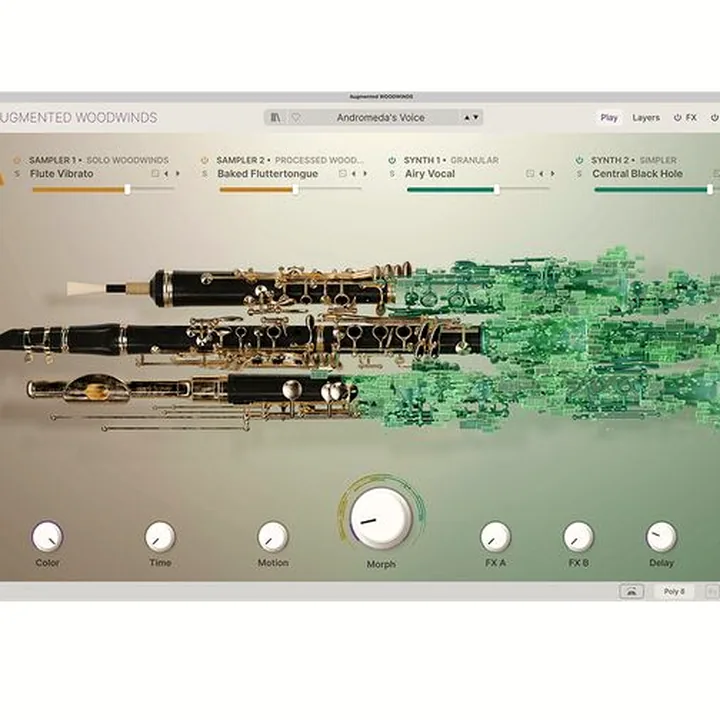The width and height of the screenshot is (720, 720).
Task: Click the Sampler 1 Solo Woodwinds label
Action: (x=99, y=160)
